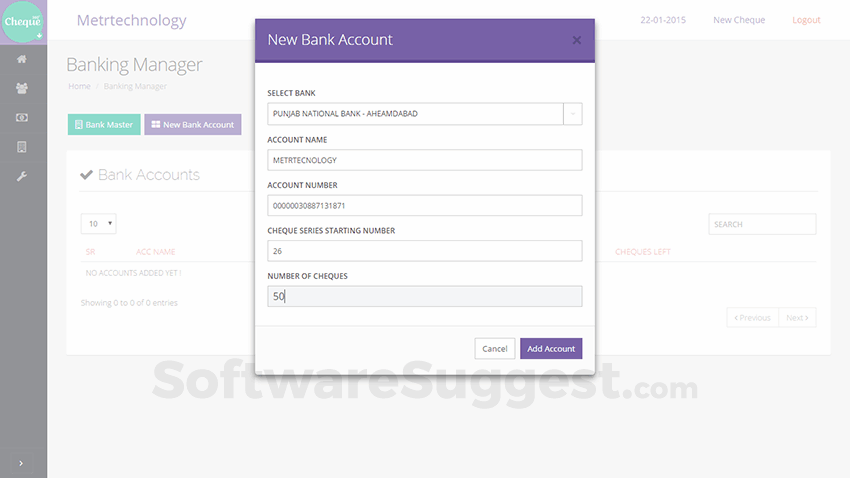Open the New Cheque menu link
Viewport: 850px width, 478px height.
pyautogui.click(x=739, y=20)
